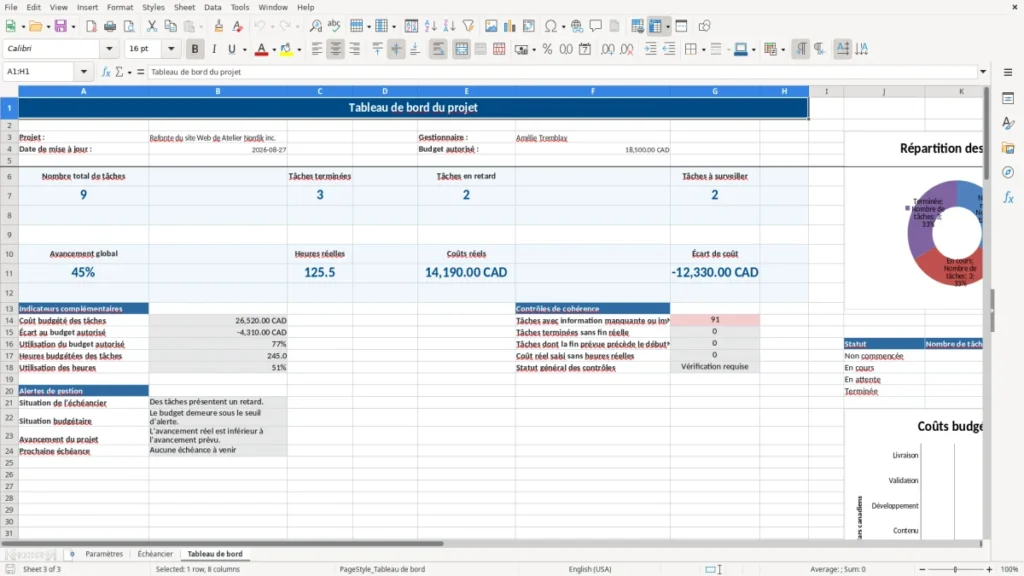The height and width of the screenshot is (576, 1024).
Task: Click the Increase Indent icon
Action: 650,49
